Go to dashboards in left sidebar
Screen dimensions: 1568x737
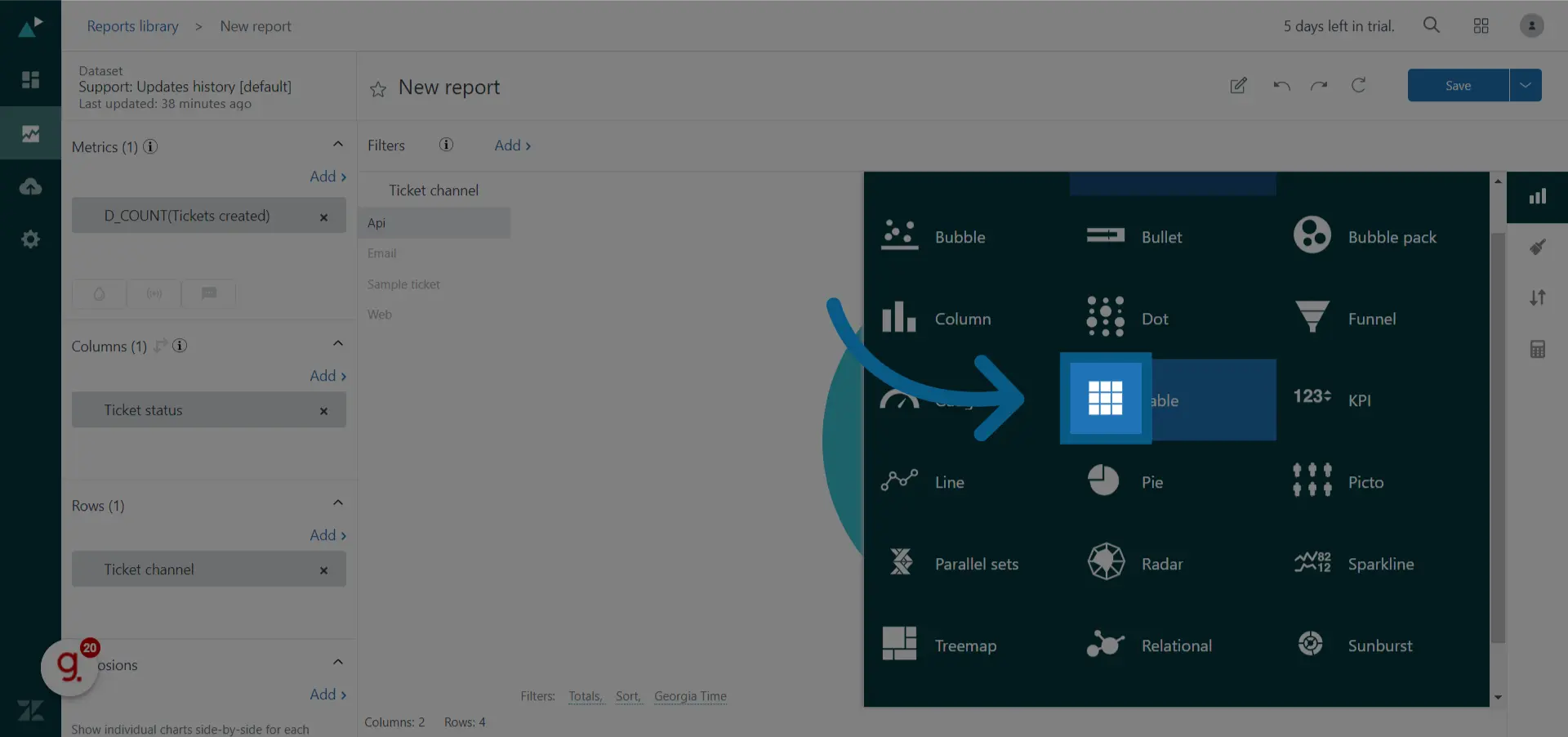[x=30, y=79]
